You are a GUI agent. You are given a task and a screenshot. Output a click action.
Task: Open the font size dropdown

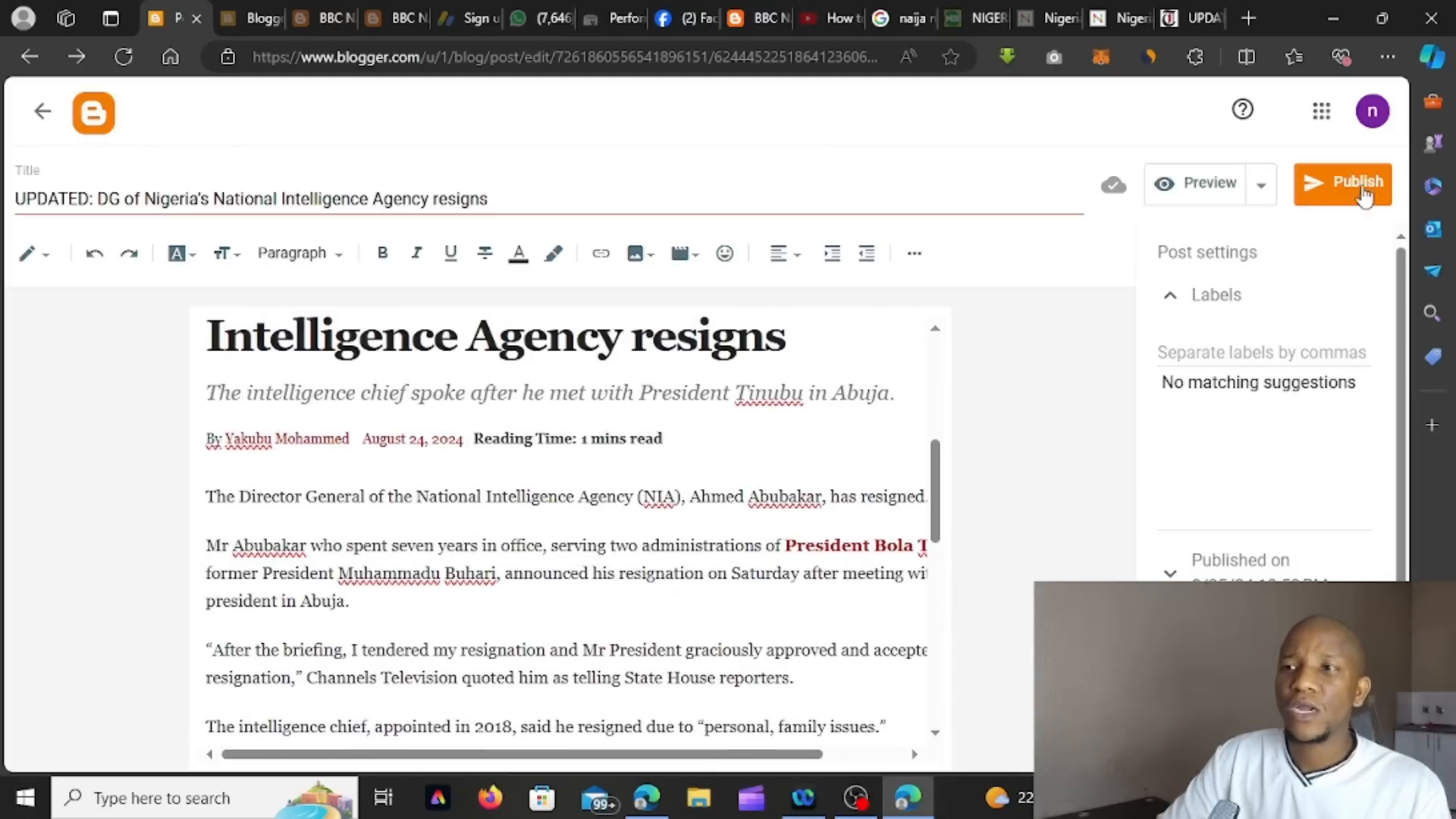(226, 253)
